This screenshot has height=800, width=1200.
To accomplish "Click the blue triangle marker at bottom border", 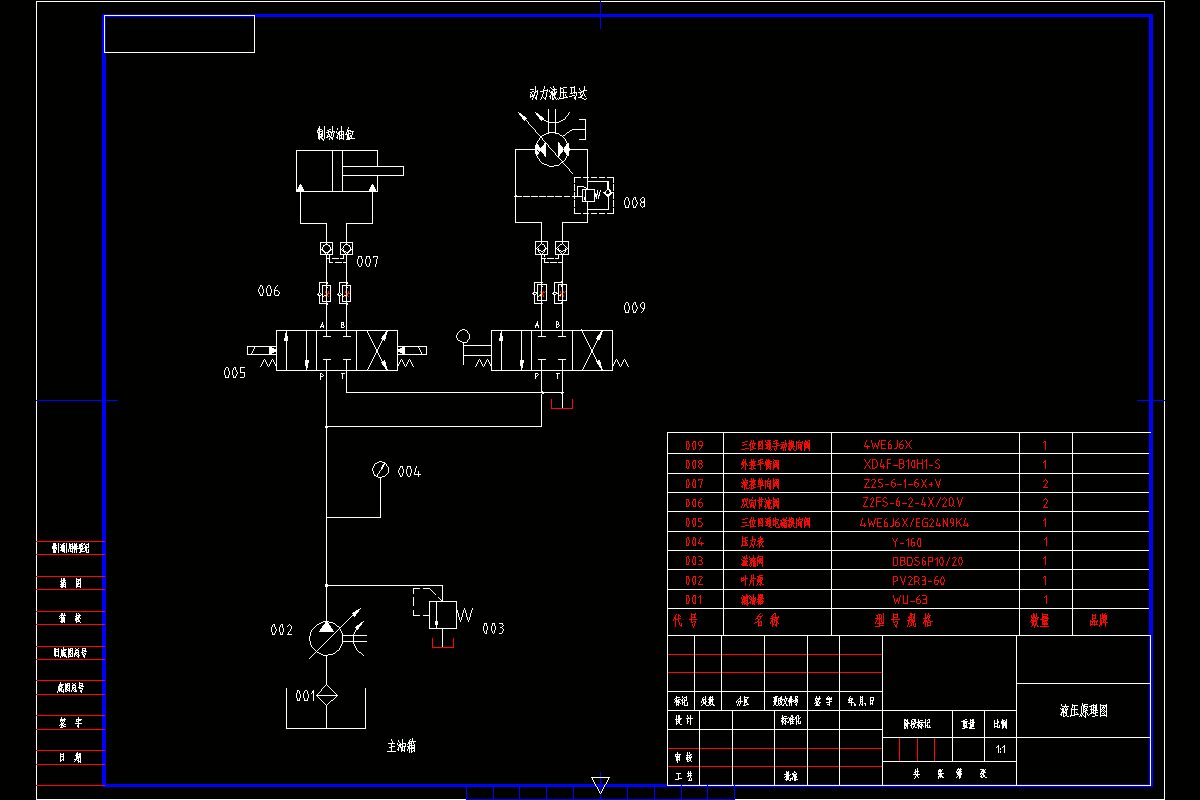I will click(x=600, y=785).
